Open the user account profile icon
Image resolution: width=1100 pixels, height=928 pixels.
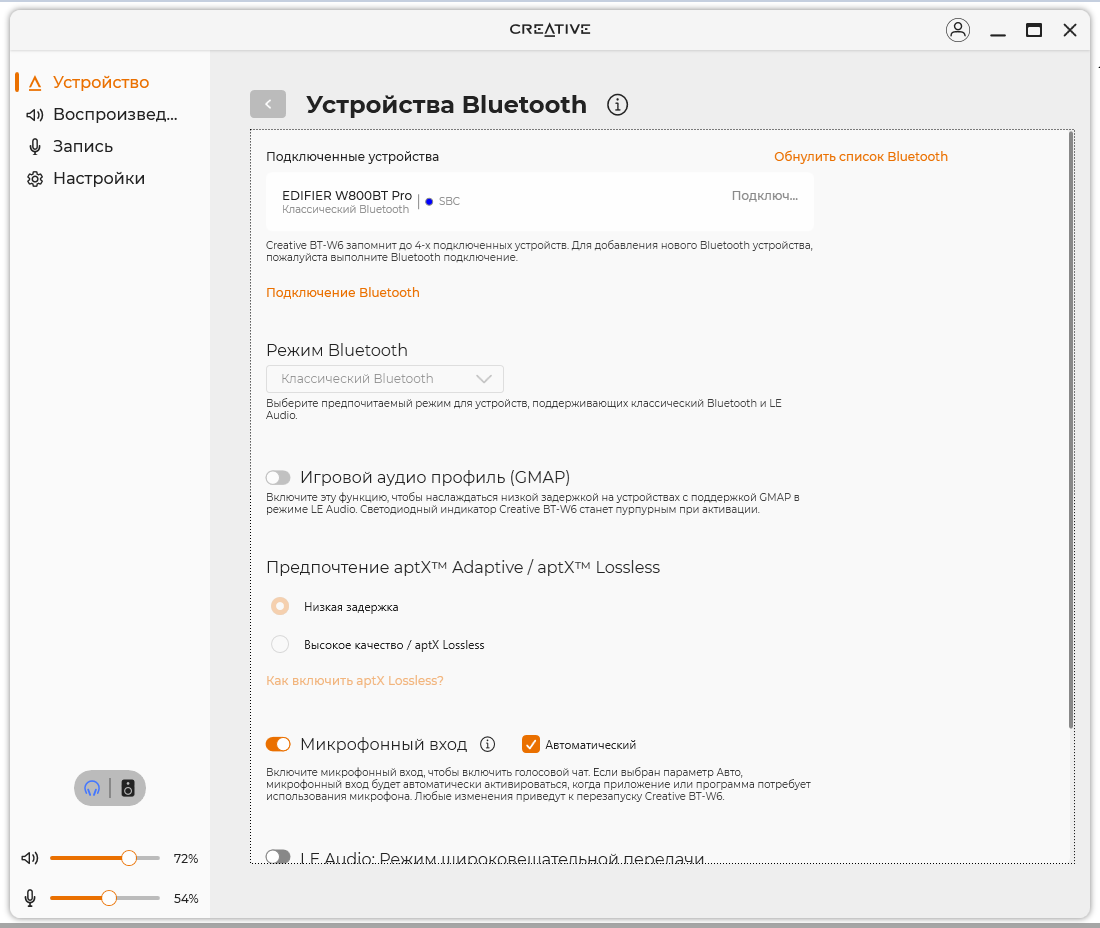(958, 30)
